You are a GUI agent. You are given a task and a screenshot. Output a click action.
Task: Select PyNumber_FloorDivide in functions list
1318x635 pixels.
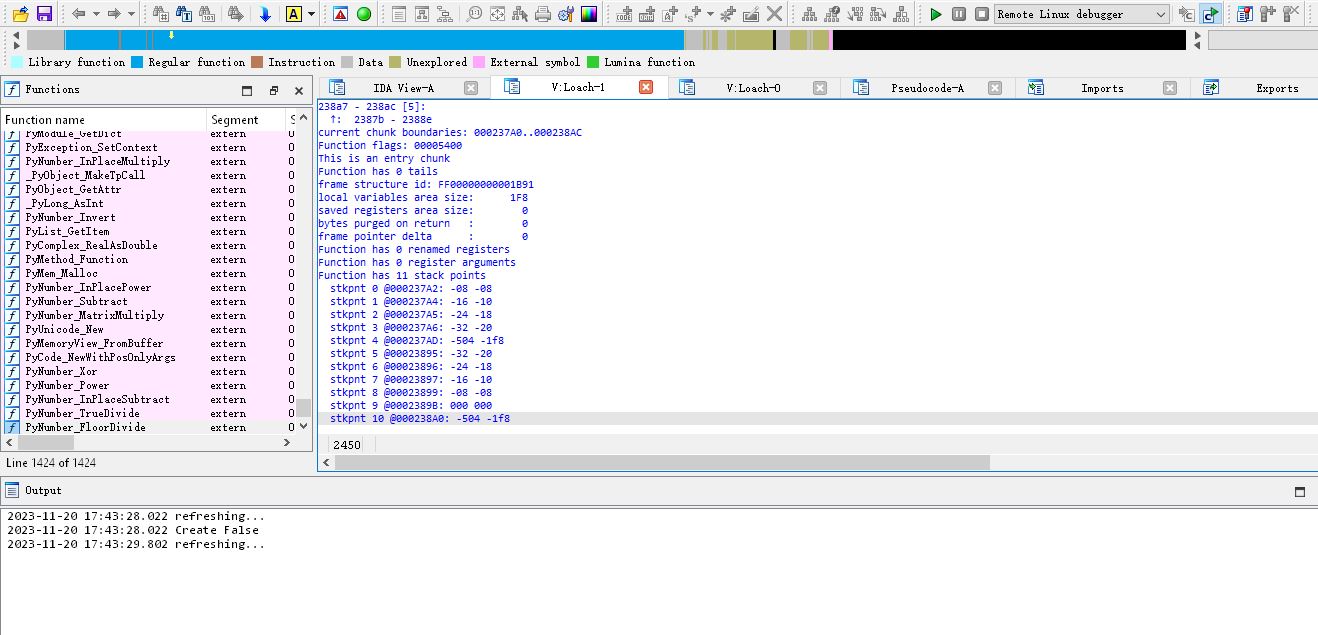148,427
